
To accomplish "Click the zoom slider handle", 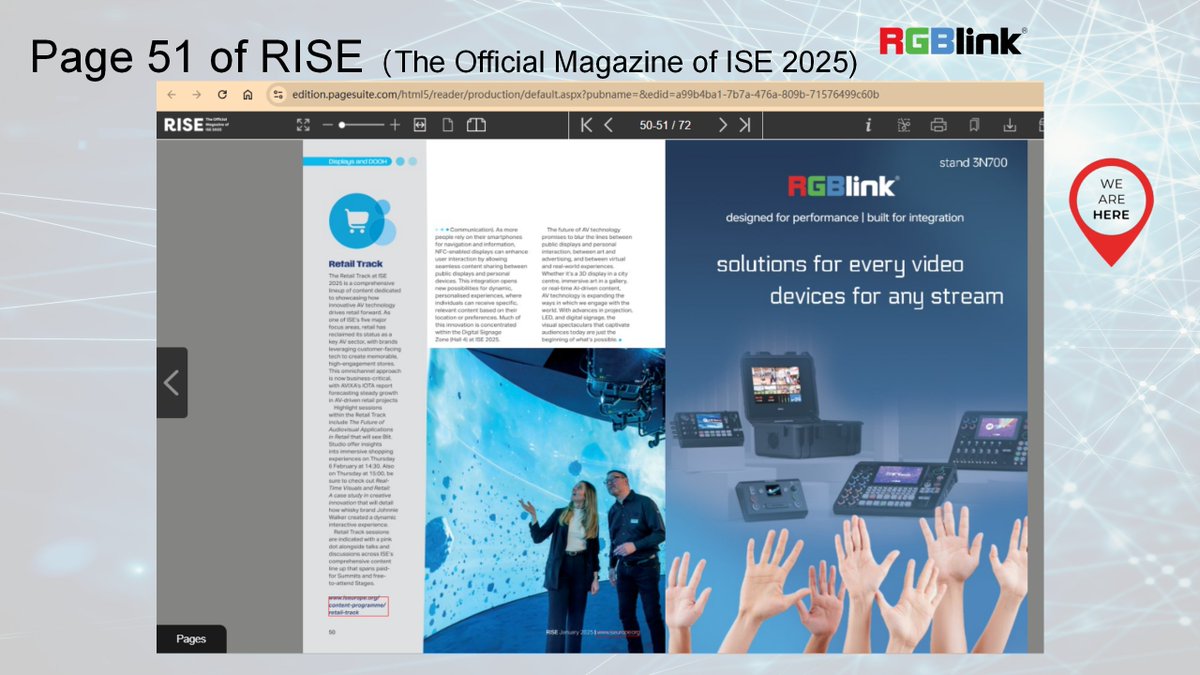I will click(342, 125).
